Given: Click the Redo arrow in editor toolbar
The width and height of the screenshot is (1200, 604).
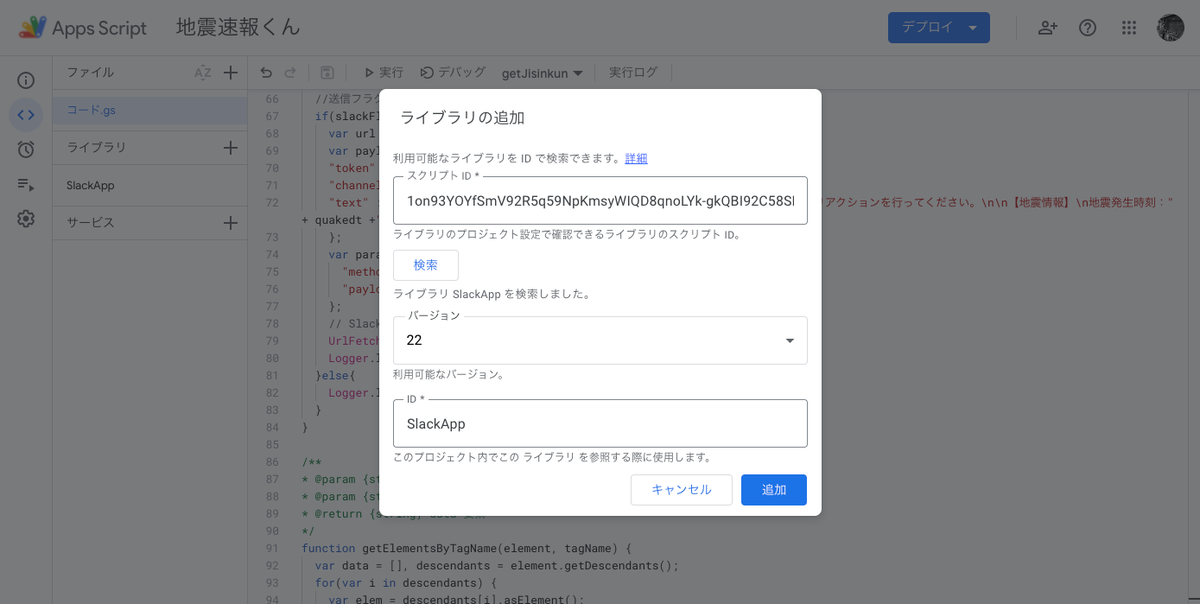Looking at the screenshot, I should [291, 72].
